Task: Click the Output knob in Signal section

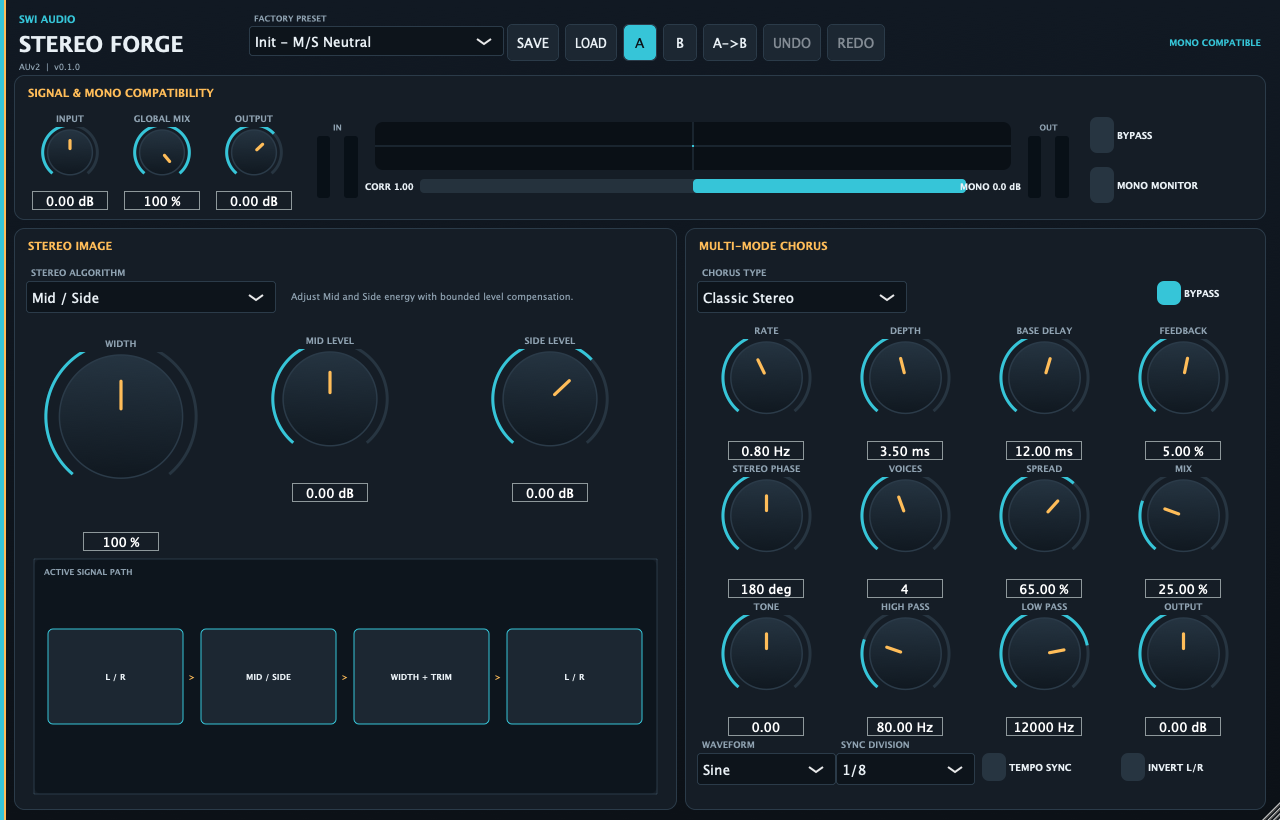Action: (x=254, y=153)
